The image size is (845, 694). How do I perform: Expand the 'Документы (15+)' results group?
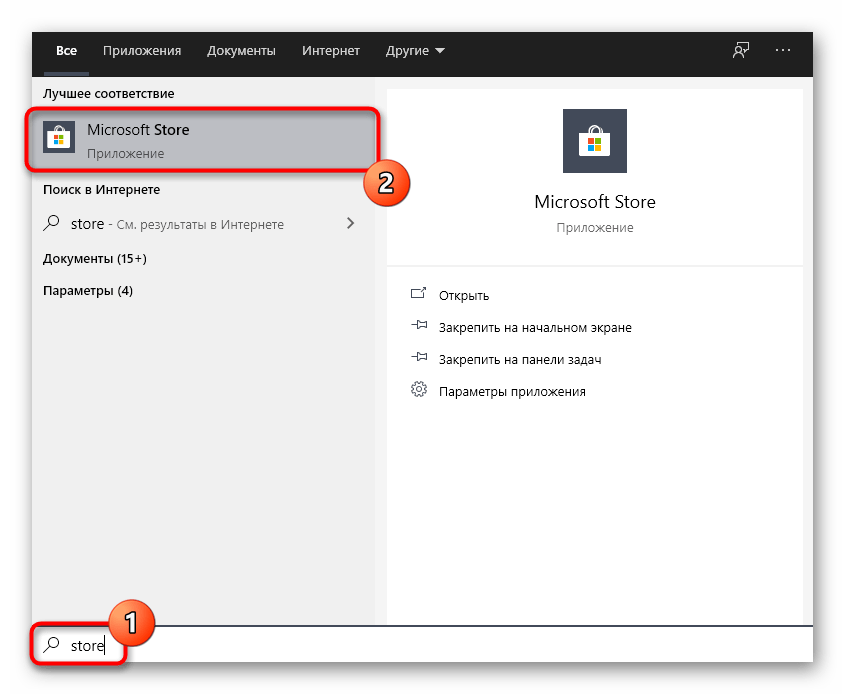95,258
